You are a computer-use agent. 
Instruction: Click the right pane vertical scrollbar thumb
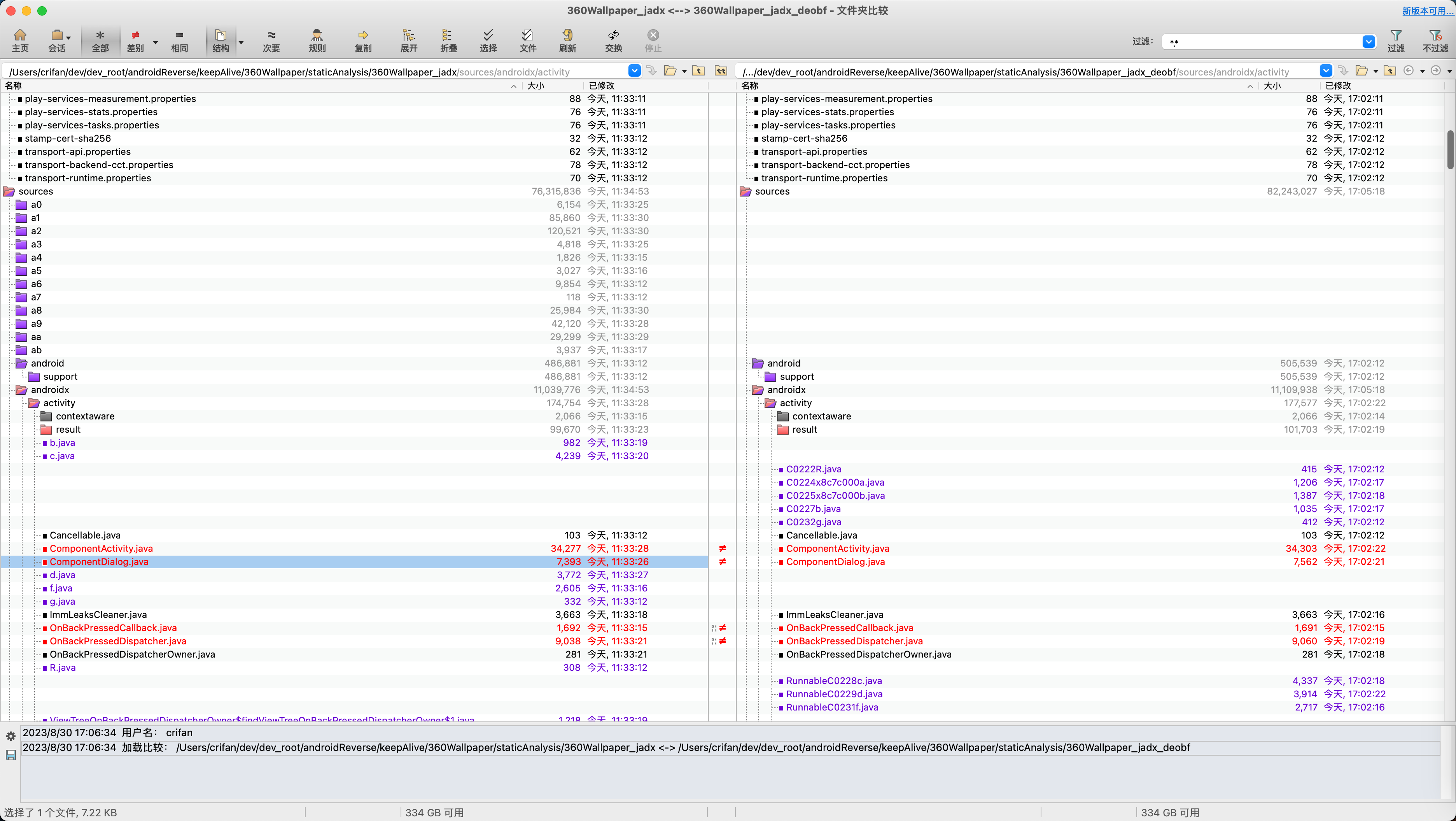click(1450, 150)
